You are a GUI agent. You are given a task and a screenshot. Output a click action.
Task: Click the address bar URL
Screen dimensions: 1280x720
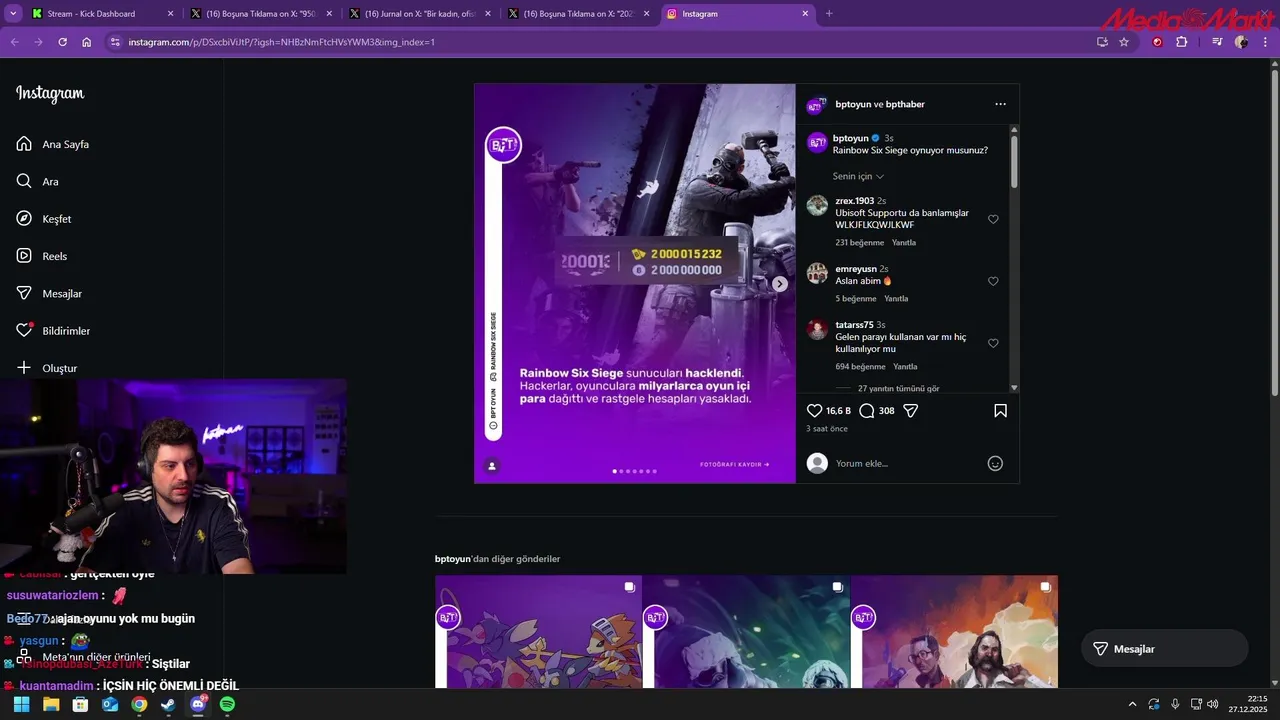click(281, 42)
